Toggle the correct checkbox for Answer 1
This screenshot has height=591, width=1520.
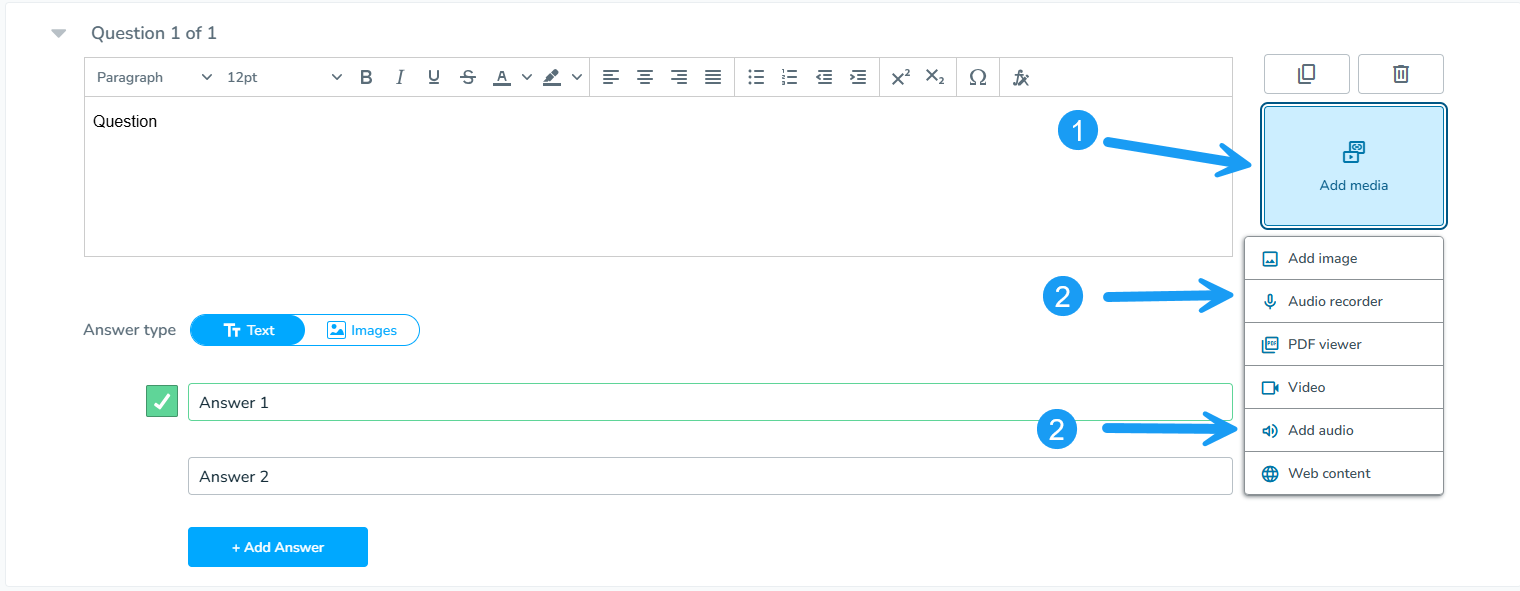[x=162, y=401]
